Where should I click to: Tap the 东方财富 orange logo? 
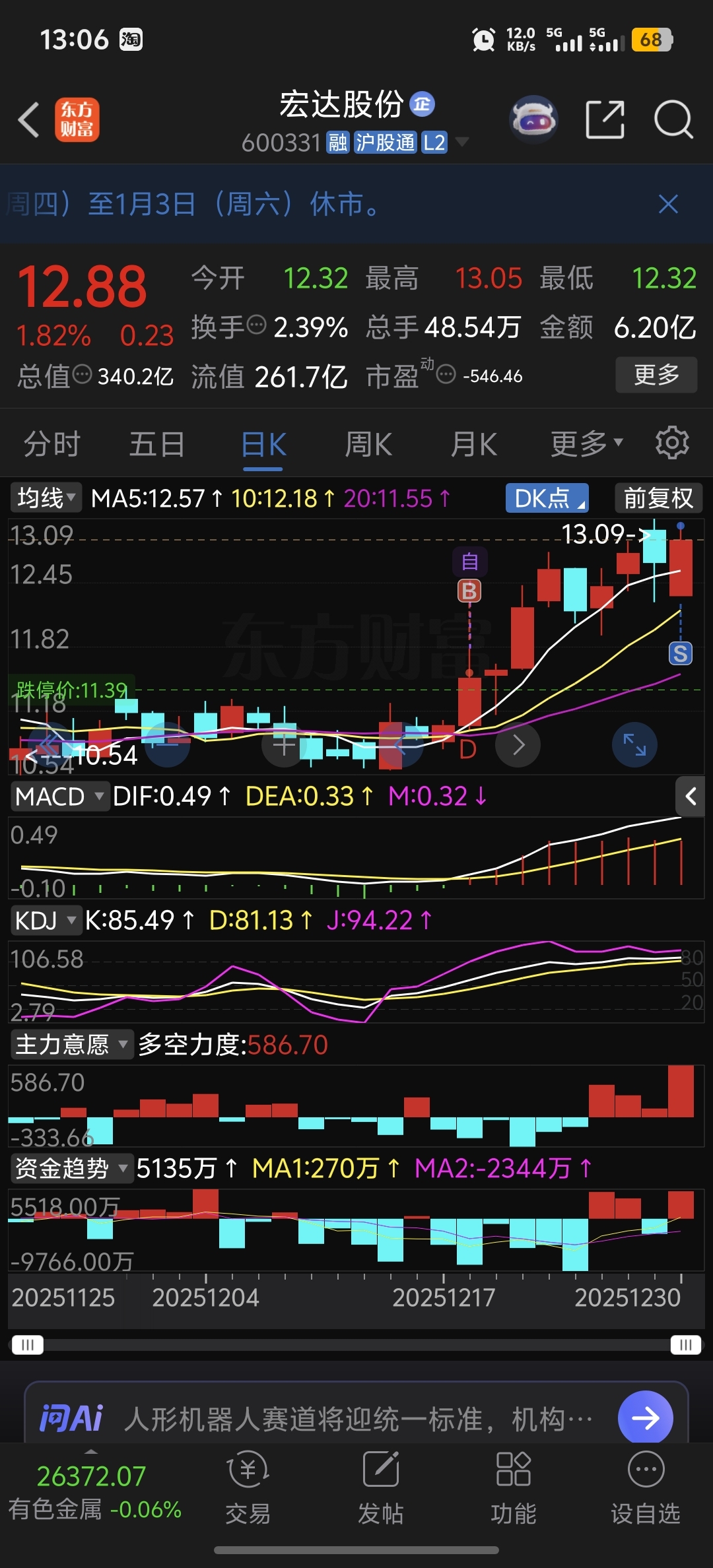(x=77, y=119)
